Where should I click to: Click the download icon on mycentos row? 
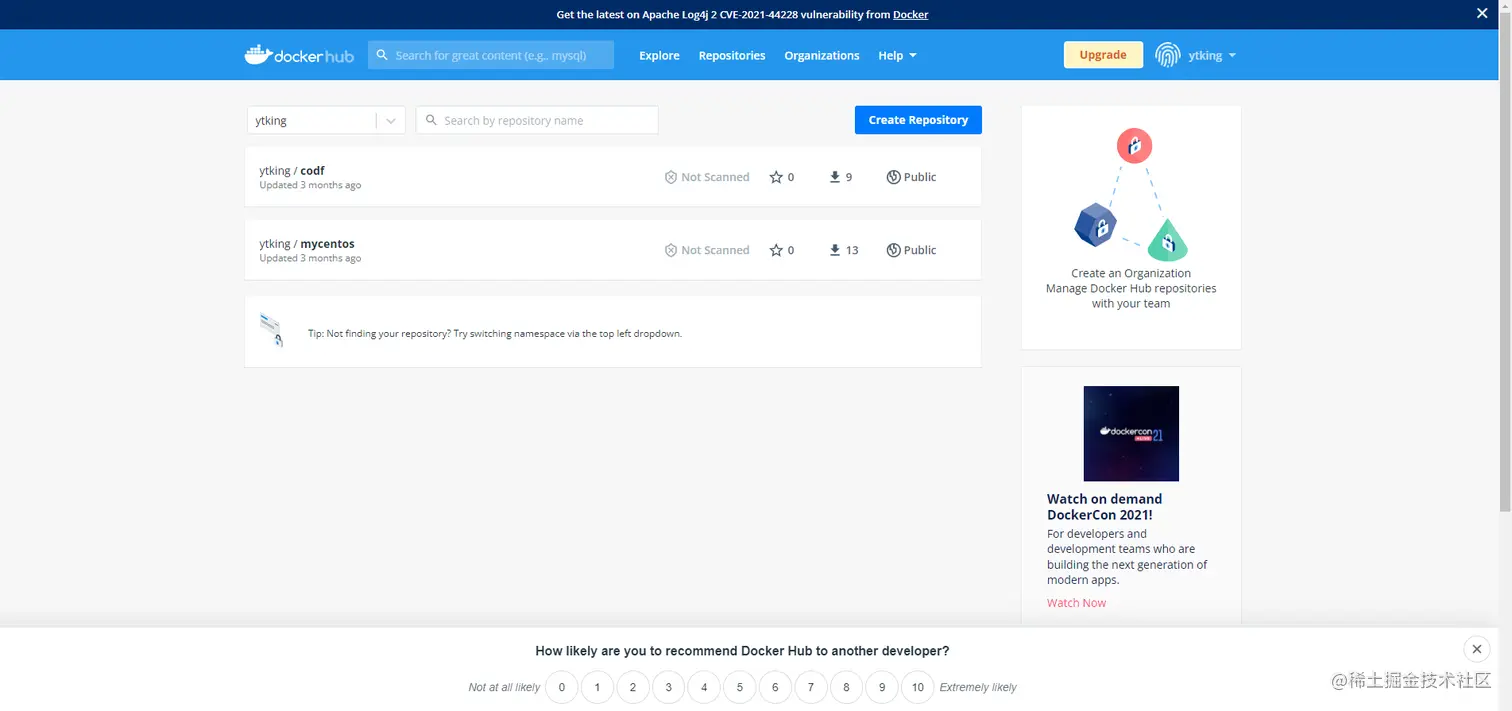pyautogui.click(x=835, y=250)
